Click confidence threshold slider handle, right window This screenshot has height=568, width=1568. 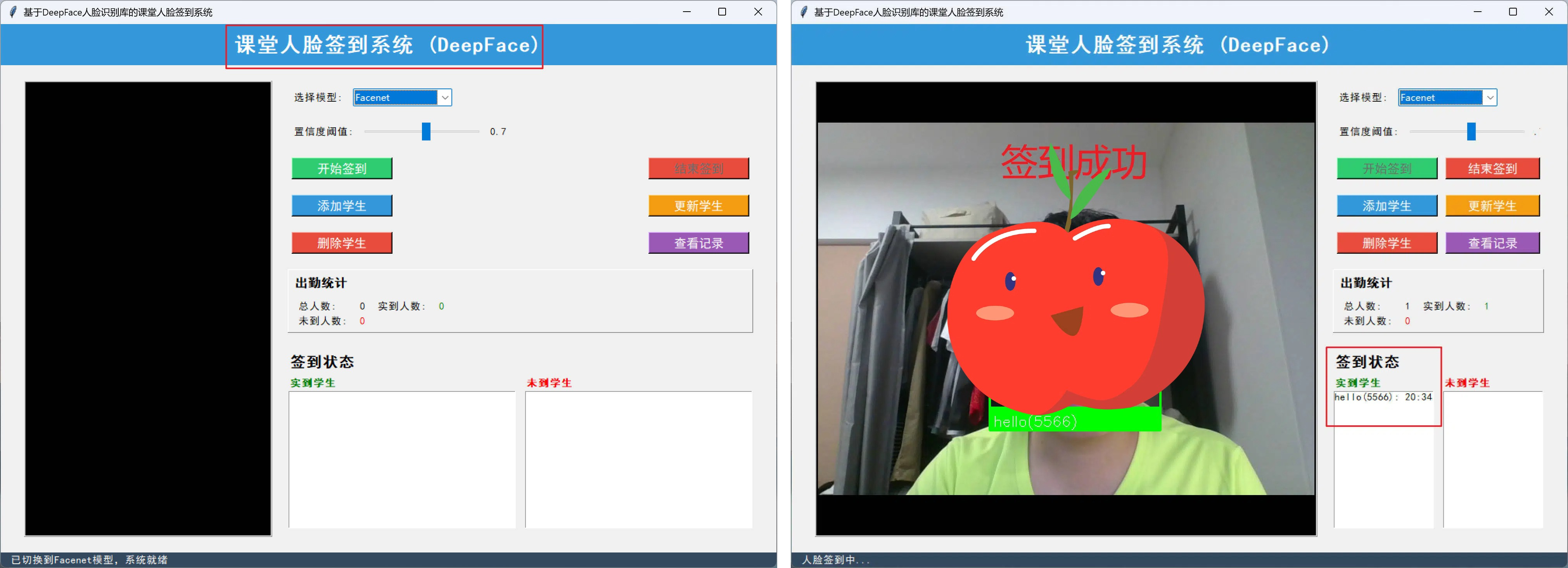click(1471, 132)
